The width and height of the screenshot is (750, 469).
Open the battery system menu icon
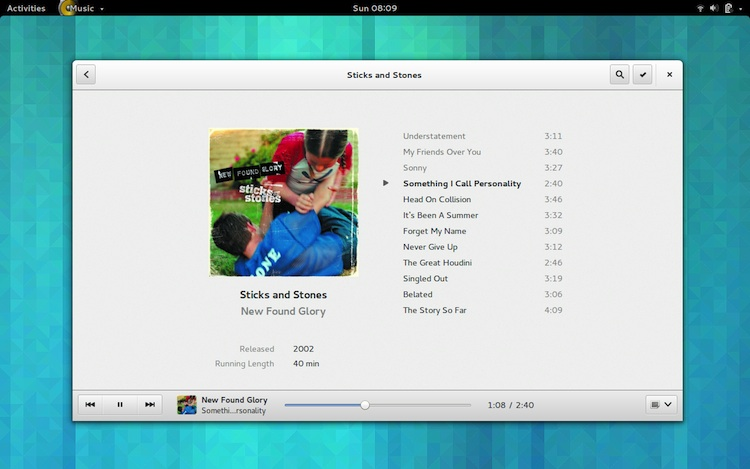(x=728, y=8)
